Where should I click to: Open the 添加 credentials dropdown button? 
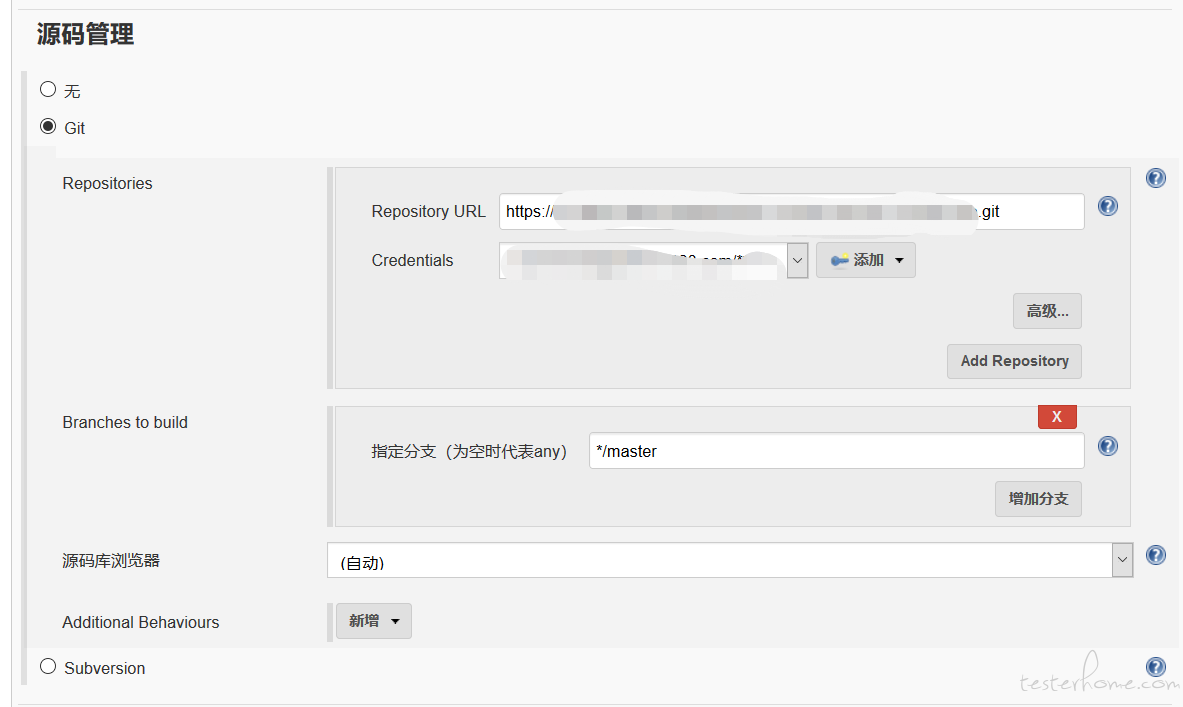(865, 260)
